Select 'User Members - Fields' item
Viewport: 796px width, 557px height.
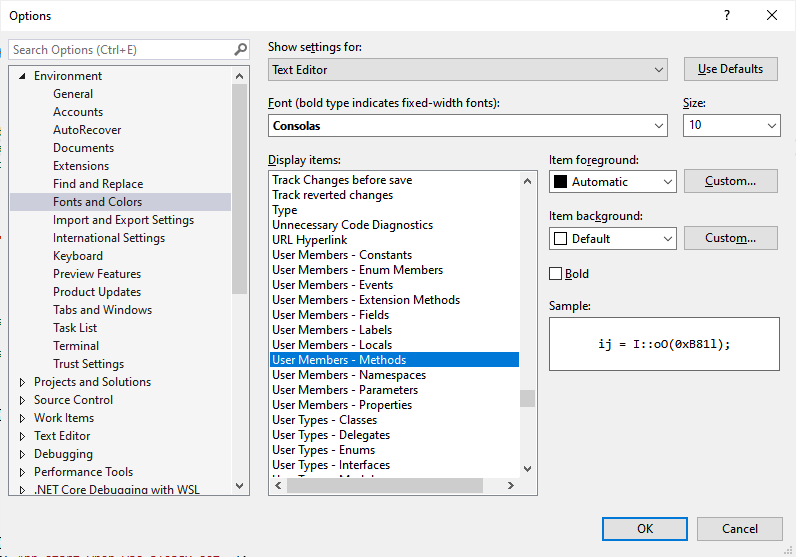394,315
